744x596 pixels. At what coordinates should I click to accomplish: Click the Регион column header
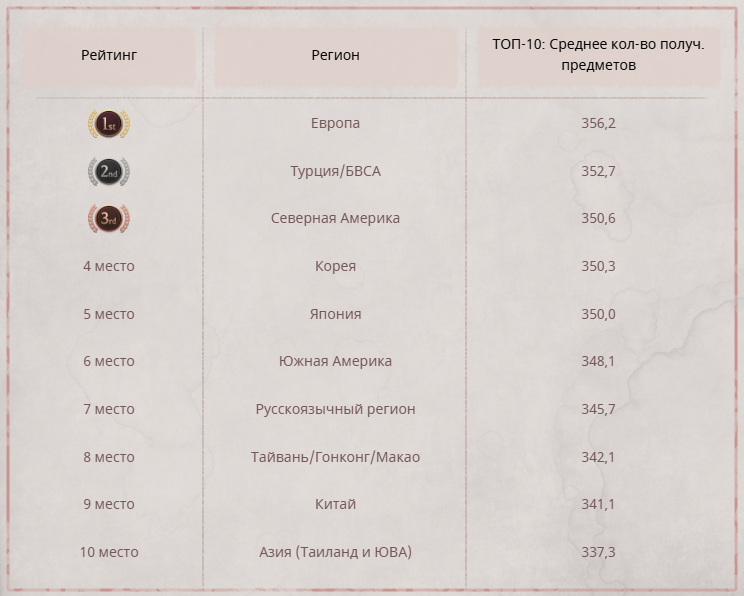pyautogui.click(x=335, y=55)
